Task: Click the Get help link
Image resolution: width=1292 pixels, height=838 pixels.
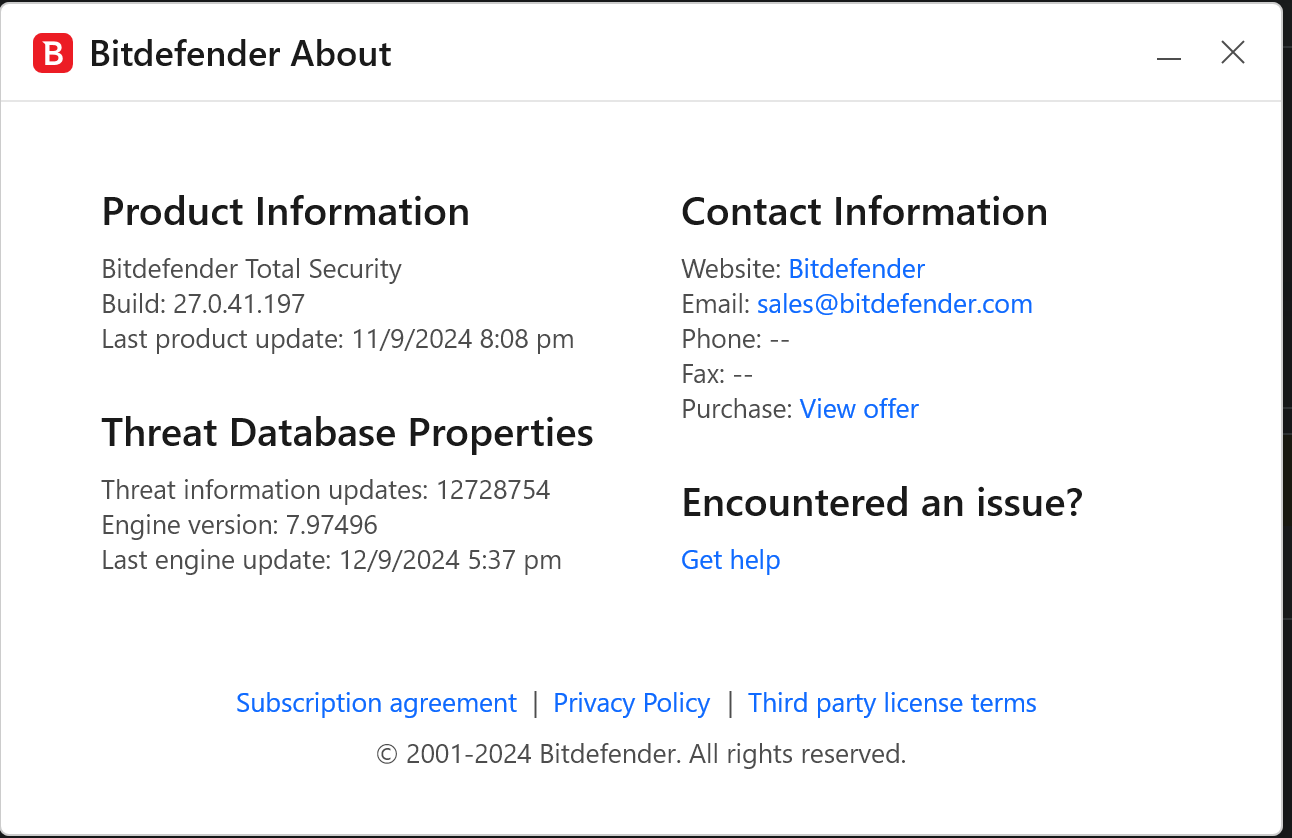Action: (730, 560)
